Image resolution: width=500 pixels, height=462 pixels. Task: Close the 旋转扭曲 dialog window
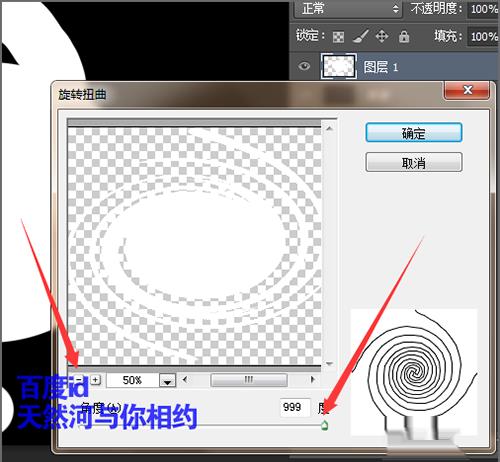467,90
